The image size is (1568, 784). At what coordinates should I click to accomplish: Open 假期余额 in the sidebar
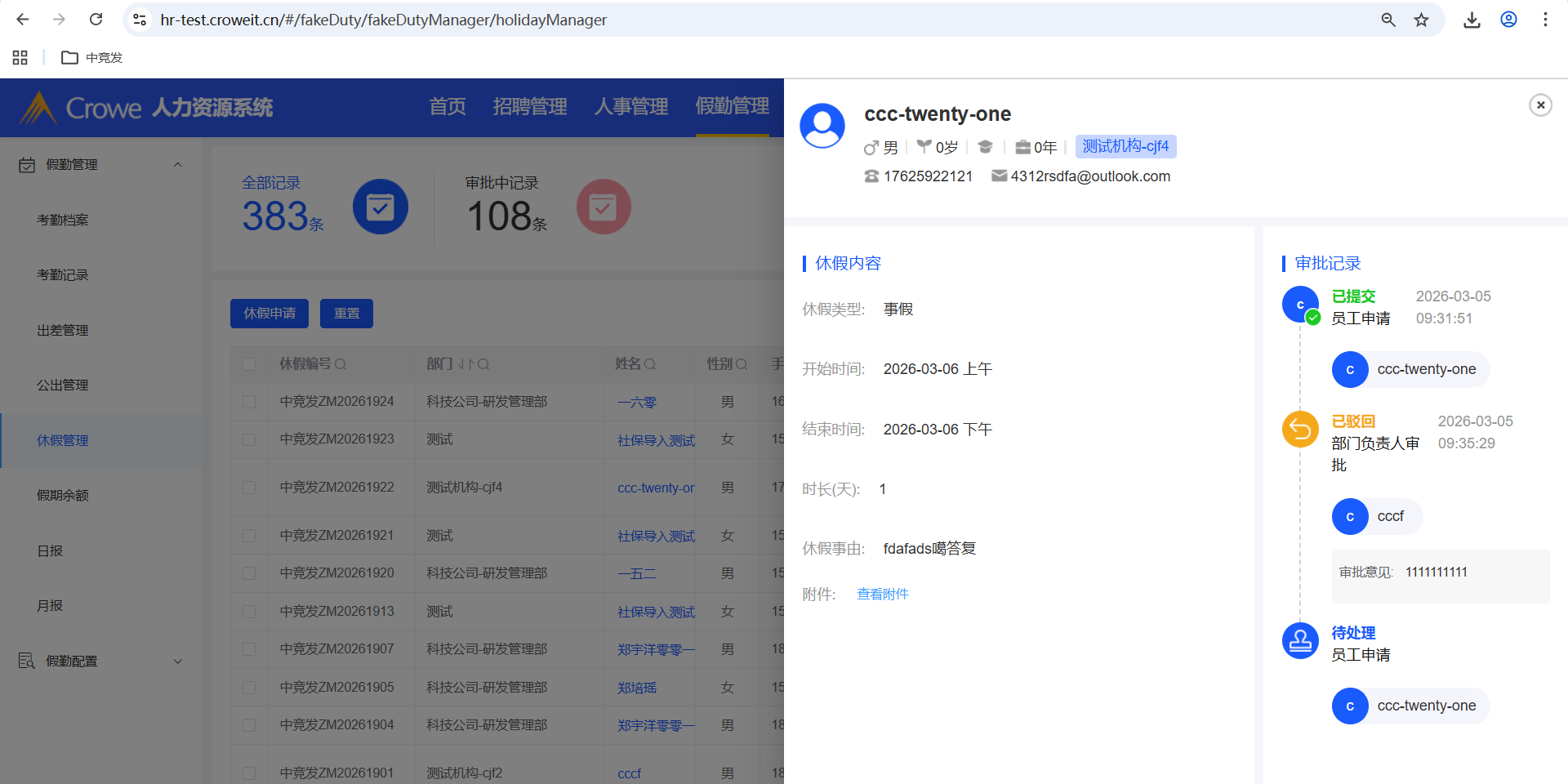[63, 496]
